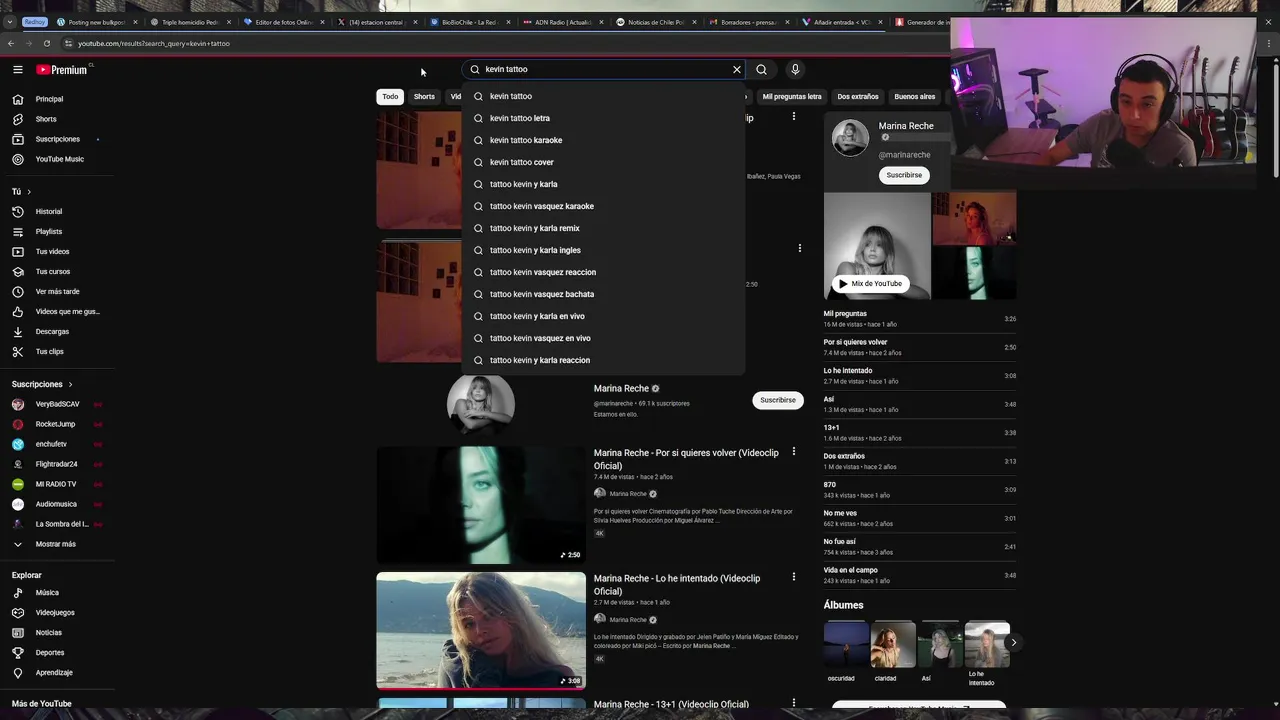
Task: Open Ver más tarde list
Action: [57, 291]
